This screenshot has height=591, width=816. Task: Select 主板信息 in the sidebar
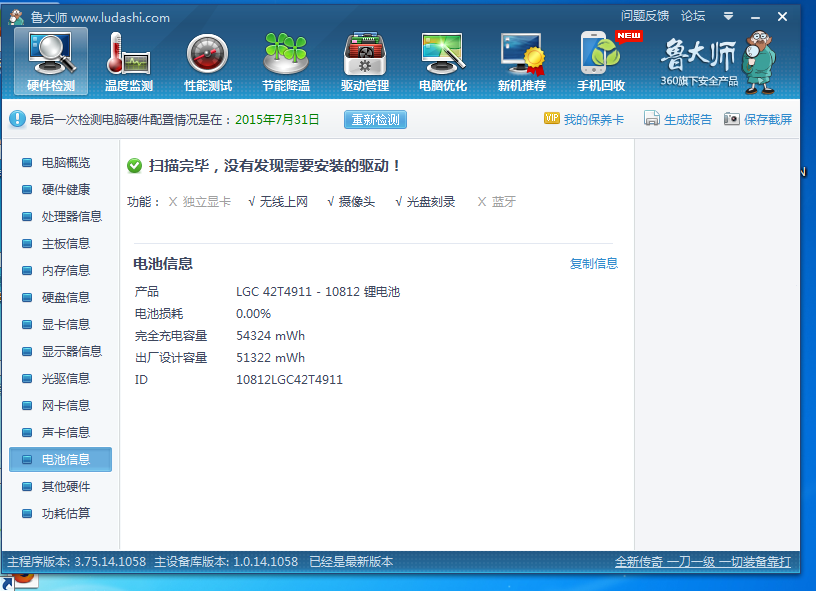(x=61, y=243)
